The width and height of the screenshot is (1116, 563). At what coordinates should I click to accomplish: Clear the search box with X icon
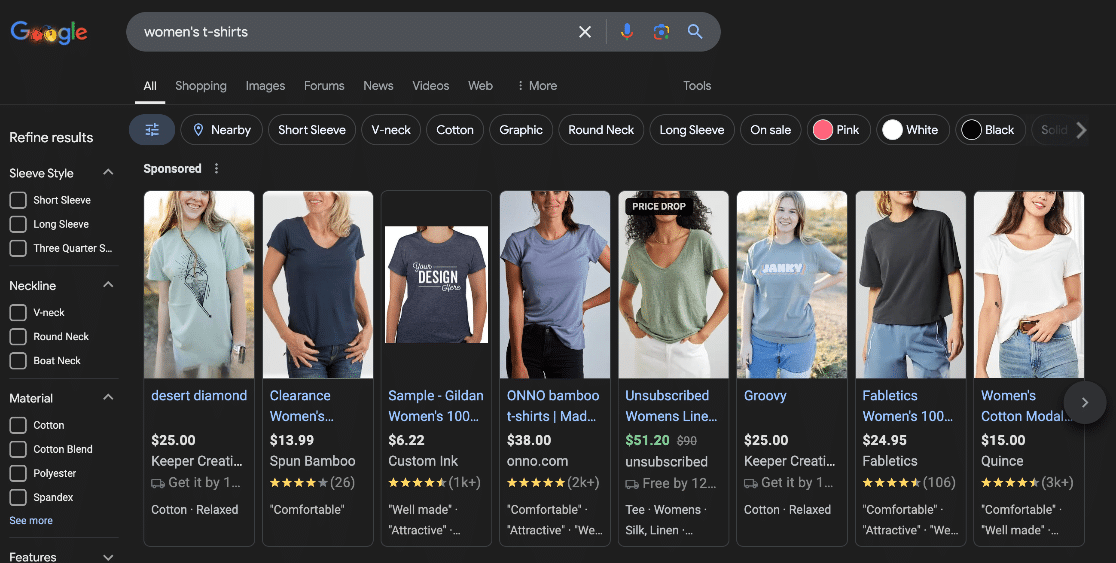coord(585,32)
